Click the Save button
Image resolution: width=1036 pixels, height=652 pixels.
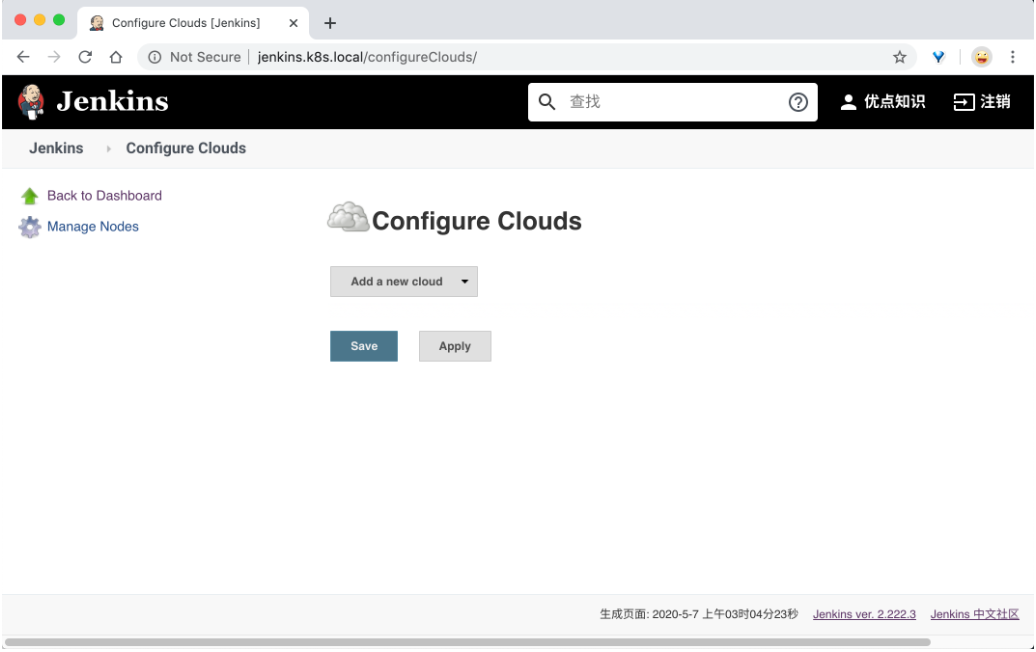364,346
